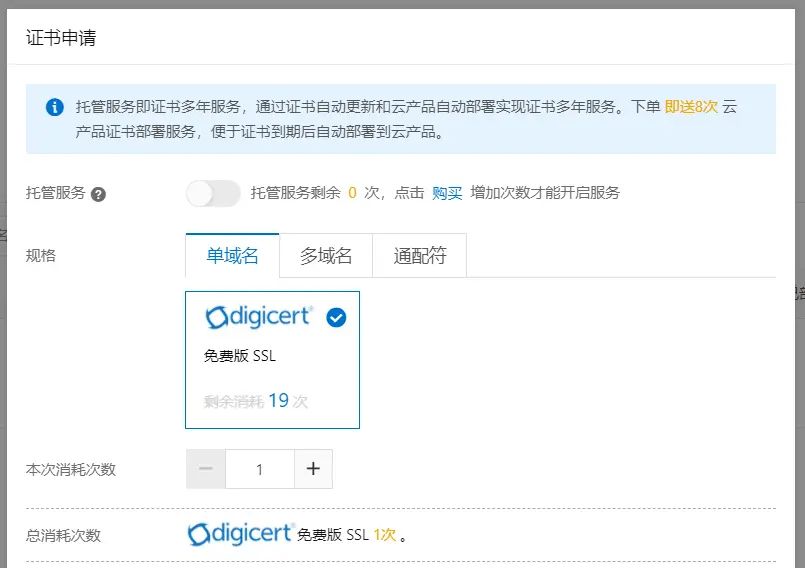
Task: Click the 规格 label
Action: pos(41,255)
